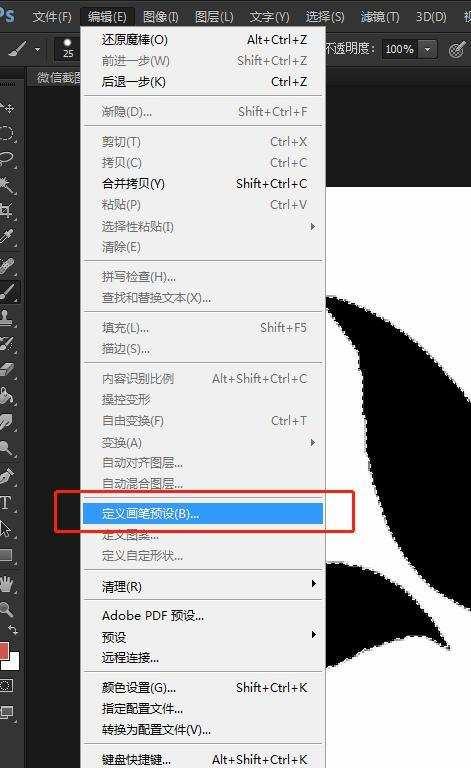Select the Zoom tool
Screen dimensions: 471x768
click(6, 609)
